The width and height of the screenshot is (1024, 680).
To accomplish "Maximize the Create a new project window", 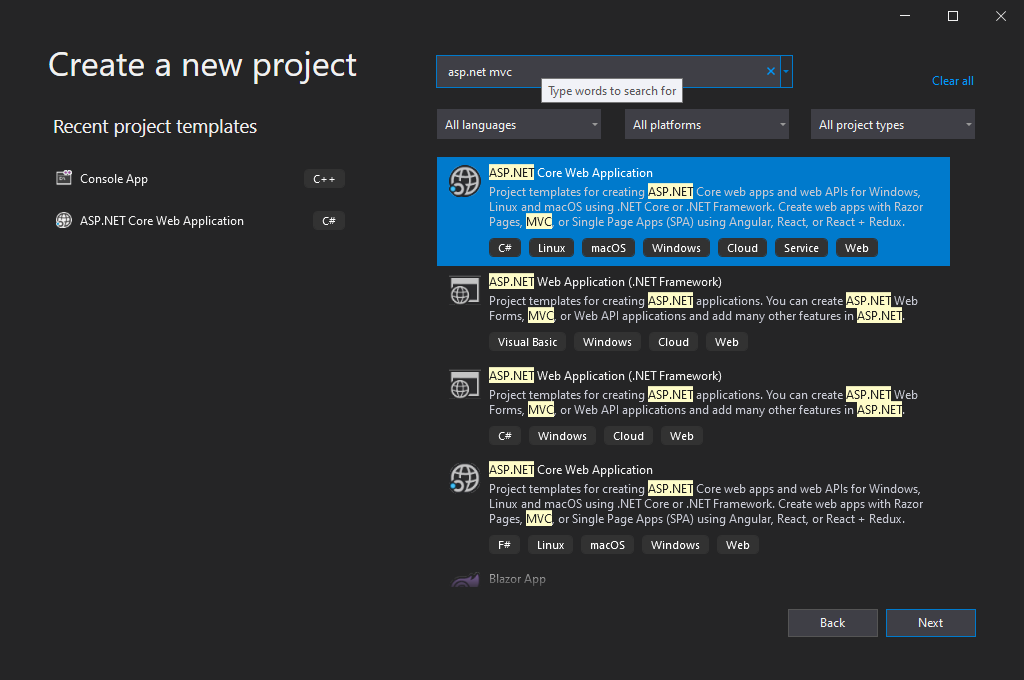I will 953,16.
